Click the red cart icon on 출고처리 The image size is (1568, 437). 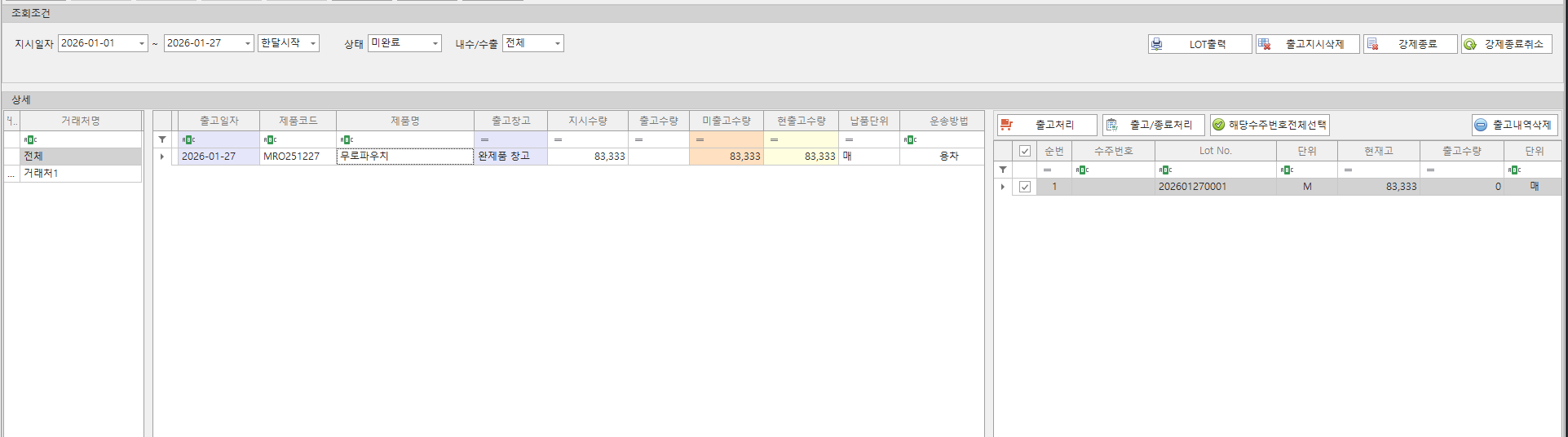tap(1006, 125)
